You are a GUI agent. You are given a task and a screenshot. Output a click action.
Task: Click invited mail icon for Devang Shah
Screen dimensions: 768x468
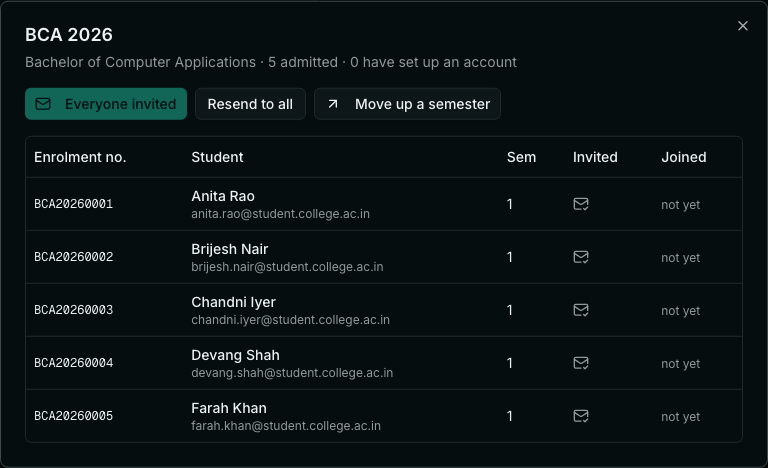[x=581, y=363]
